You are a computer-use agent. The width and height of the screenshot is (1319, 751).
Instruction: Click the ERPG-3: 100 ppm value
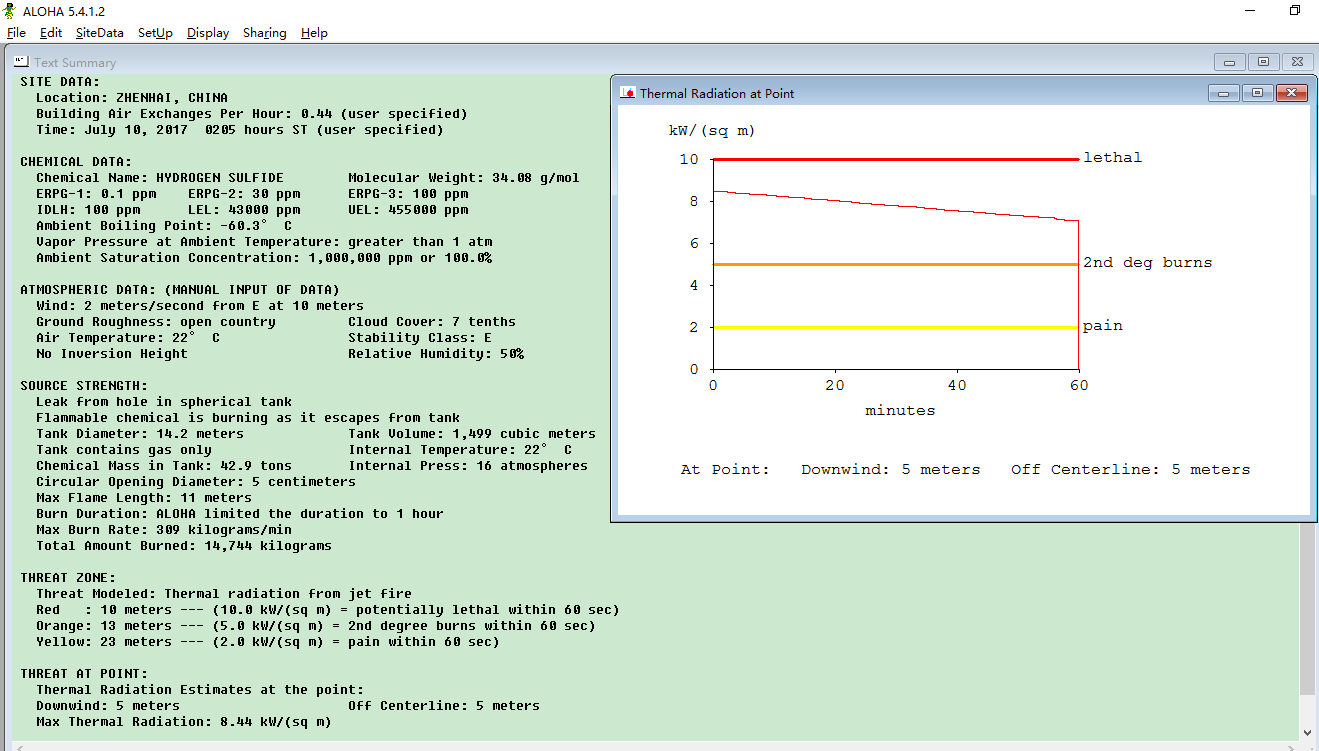click(408, 194)
